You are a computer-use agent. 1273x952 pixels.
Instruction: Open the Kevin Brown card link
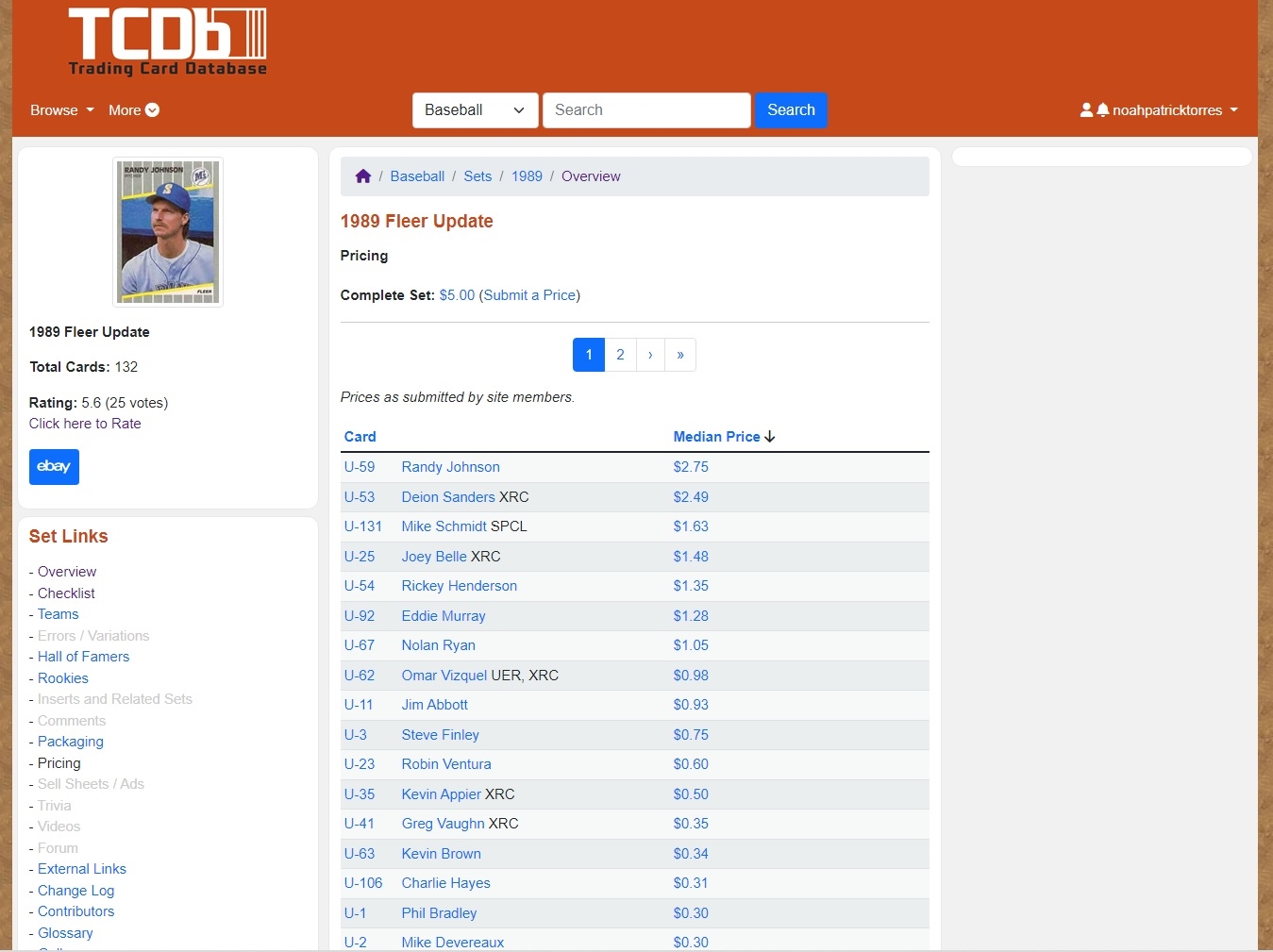point(442,854)
